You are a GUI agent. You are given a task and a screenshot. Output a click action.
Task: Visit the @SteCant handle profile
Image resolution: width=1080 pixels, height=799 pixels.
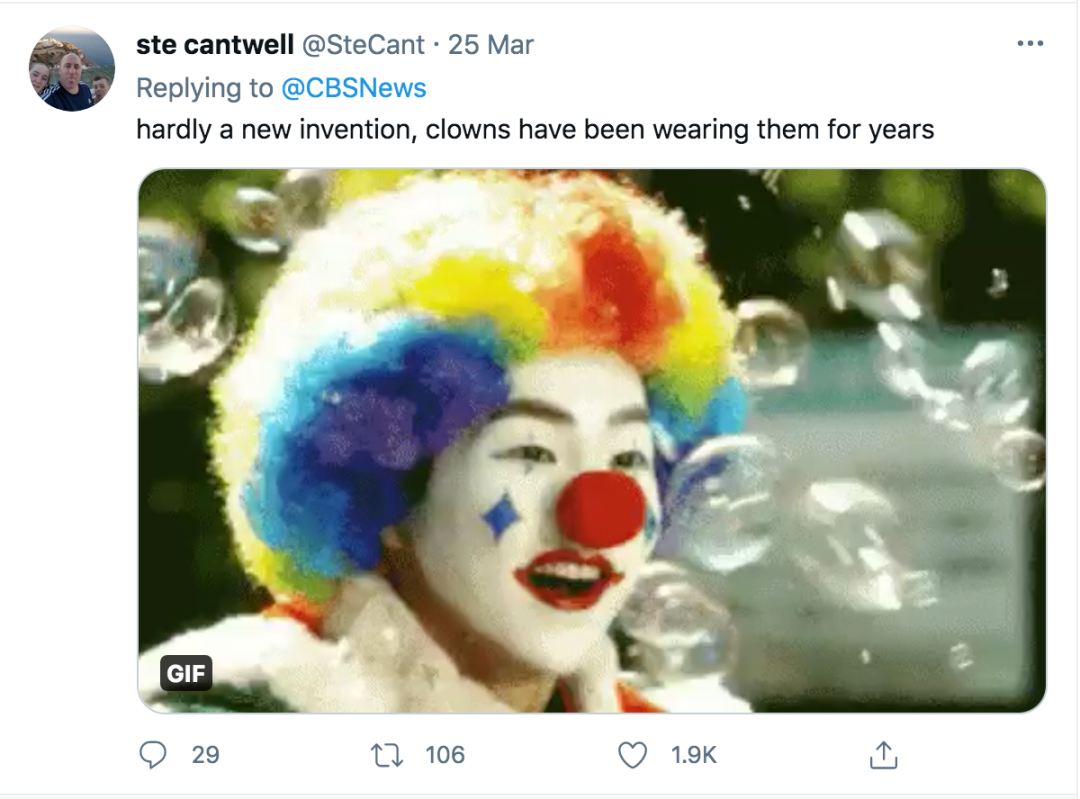coord(364,45)
